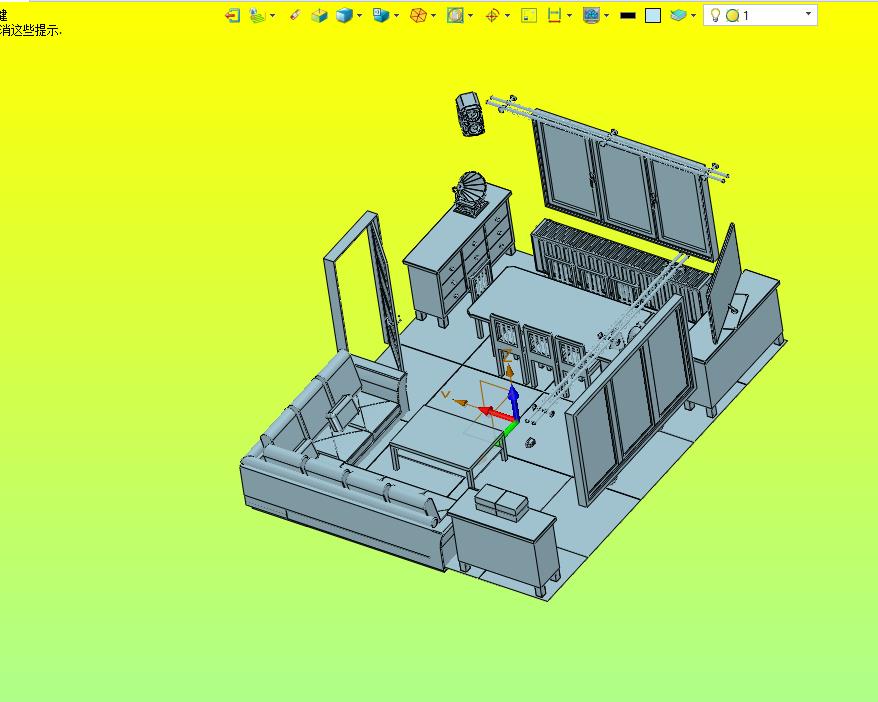Click the orange target snap point icon
Screen dimensions: 878x702
coord(492,15)
